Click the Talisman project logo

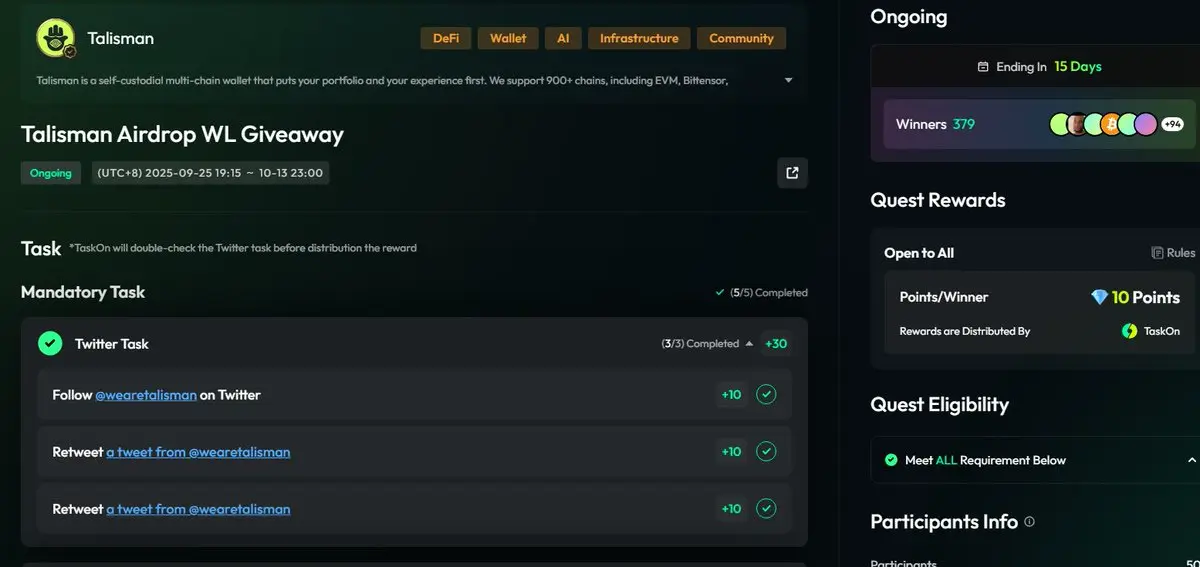(x=56, y=39)
